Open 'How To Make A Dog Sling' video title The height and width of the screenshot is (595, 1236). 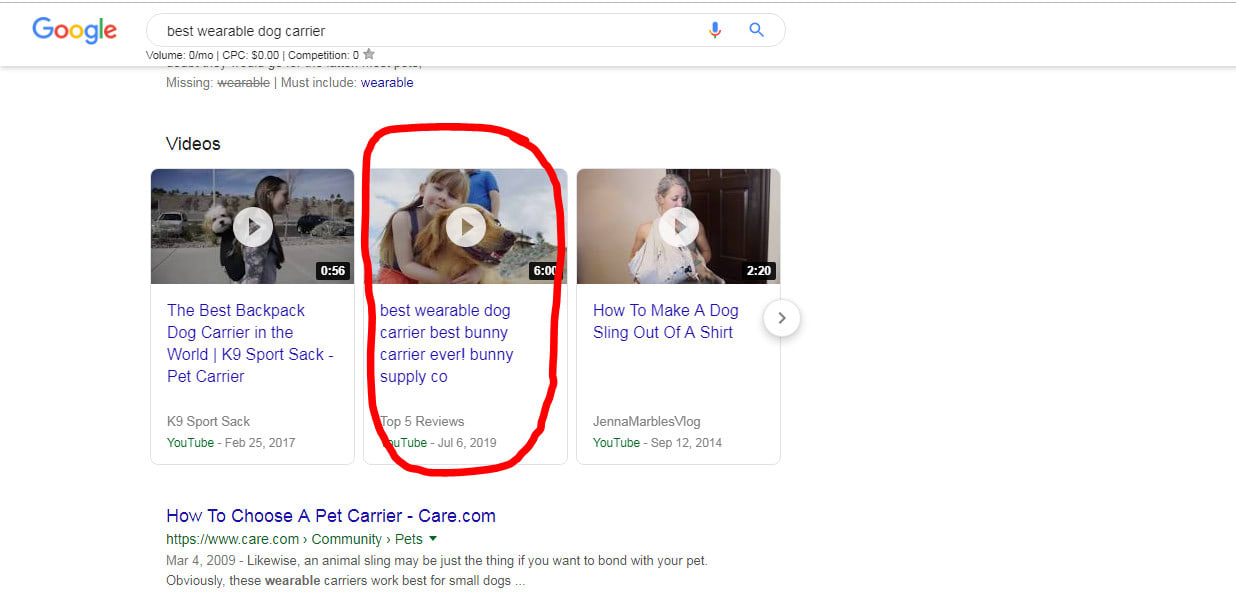[x=664, y=320]
